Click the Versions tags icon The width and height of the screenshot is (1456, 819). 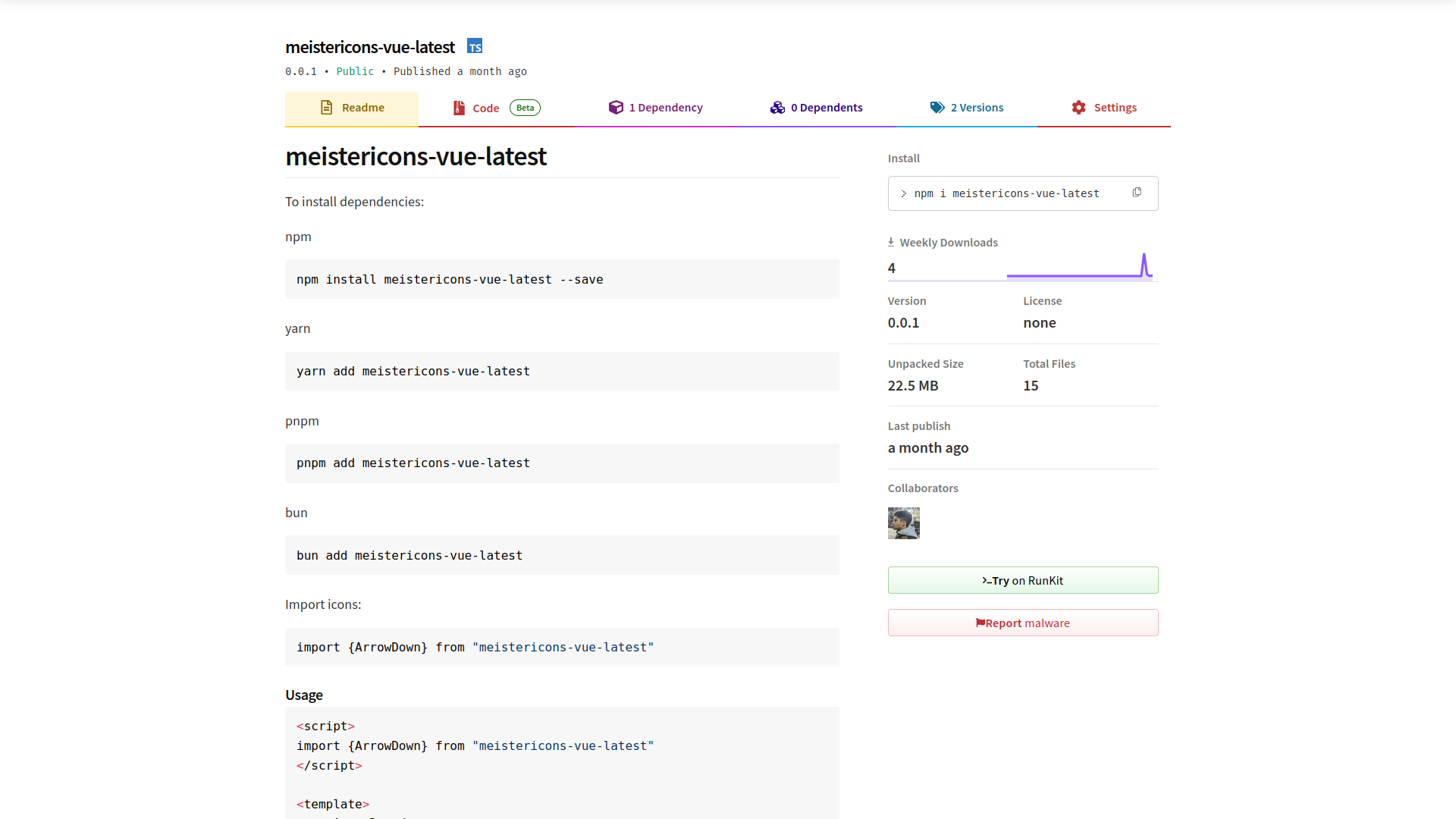pos(937,108)
